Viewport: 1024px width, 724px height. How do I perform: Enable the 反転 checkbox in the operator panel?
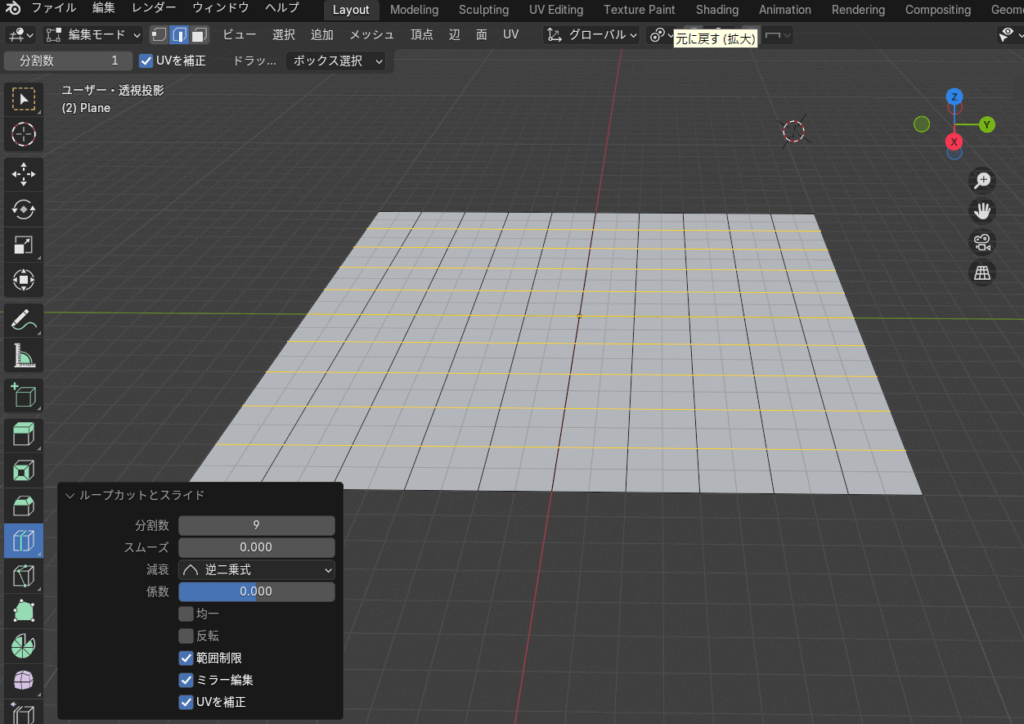[x=186, y=636]
